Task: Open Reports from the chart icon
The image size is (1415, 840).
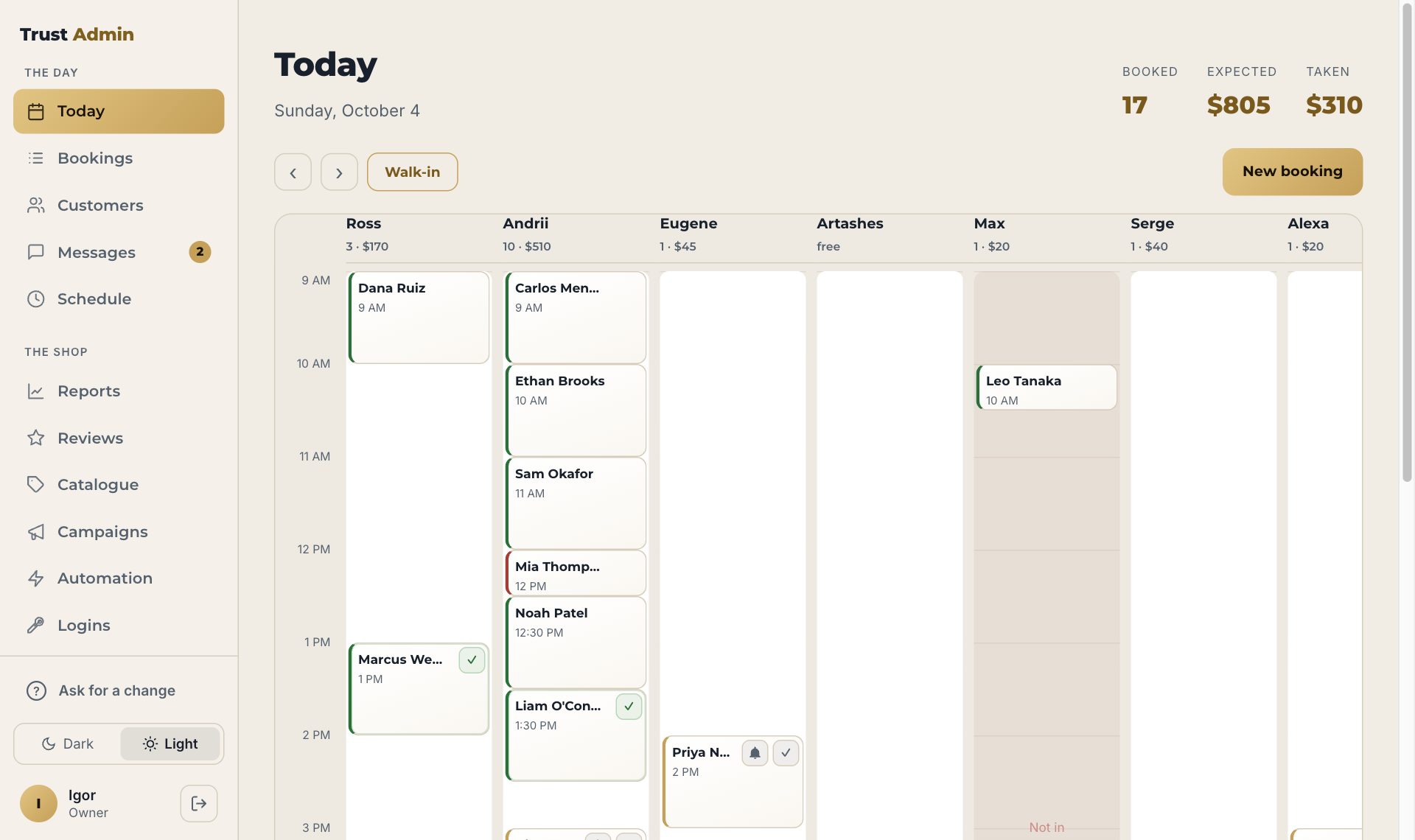Action: pos(35,391)
